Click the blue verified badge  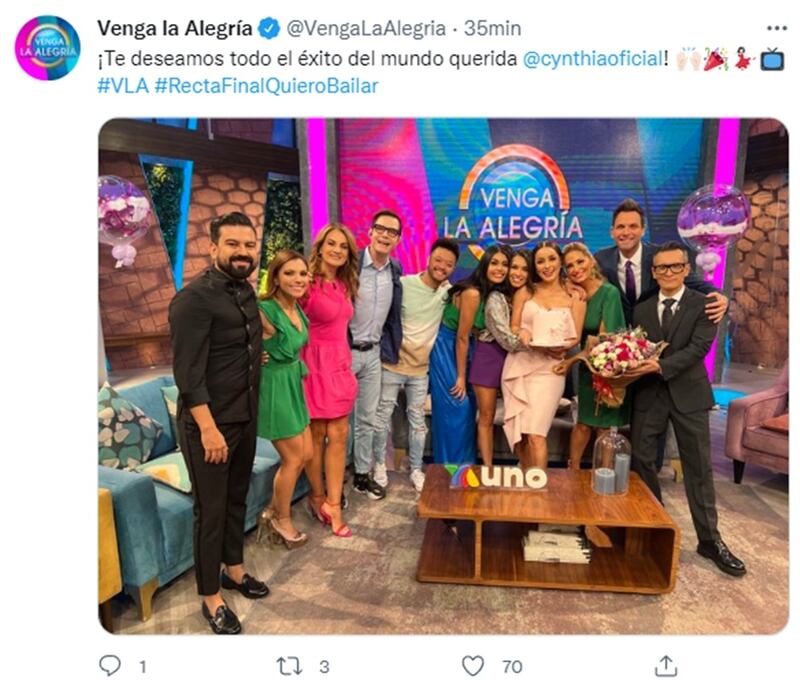[270, 29]
